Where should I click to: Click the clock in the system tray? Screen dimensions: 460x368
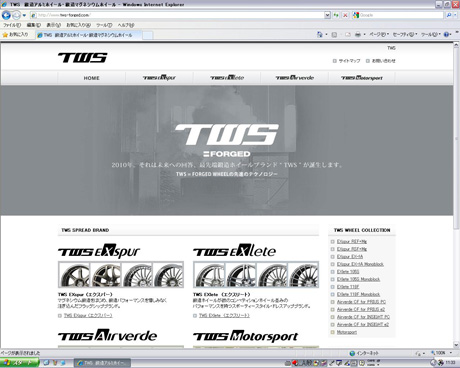(x=450, y=363)
